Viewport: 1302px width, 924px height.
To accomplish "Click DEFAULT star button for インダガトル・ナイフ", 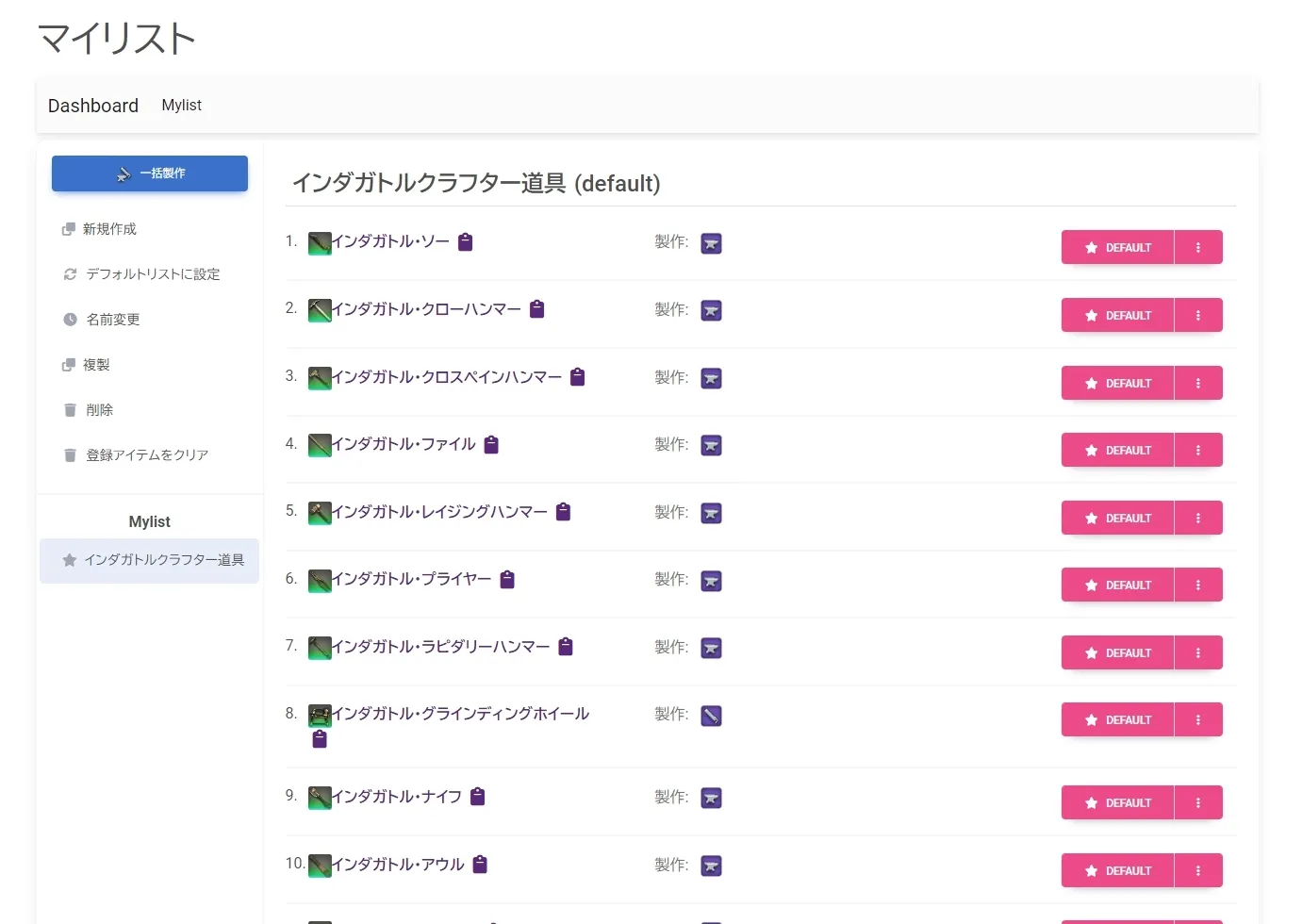I will coord(1117,802).
